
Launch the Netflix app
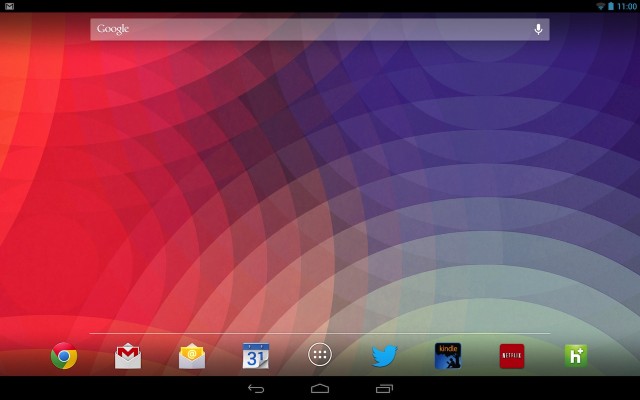[512, 356]
